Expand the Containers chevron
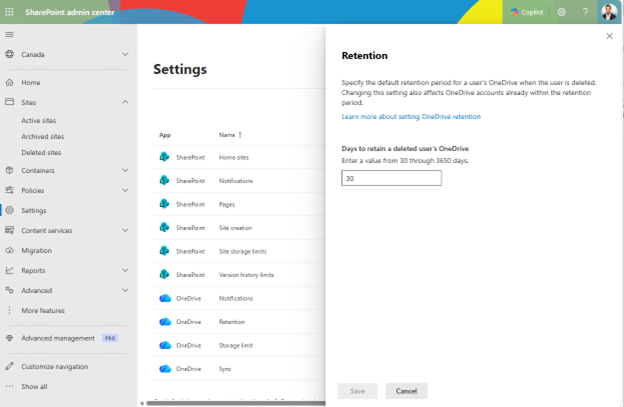The width and height of the screenshot is (624, 407). click(x=125, y=170)
